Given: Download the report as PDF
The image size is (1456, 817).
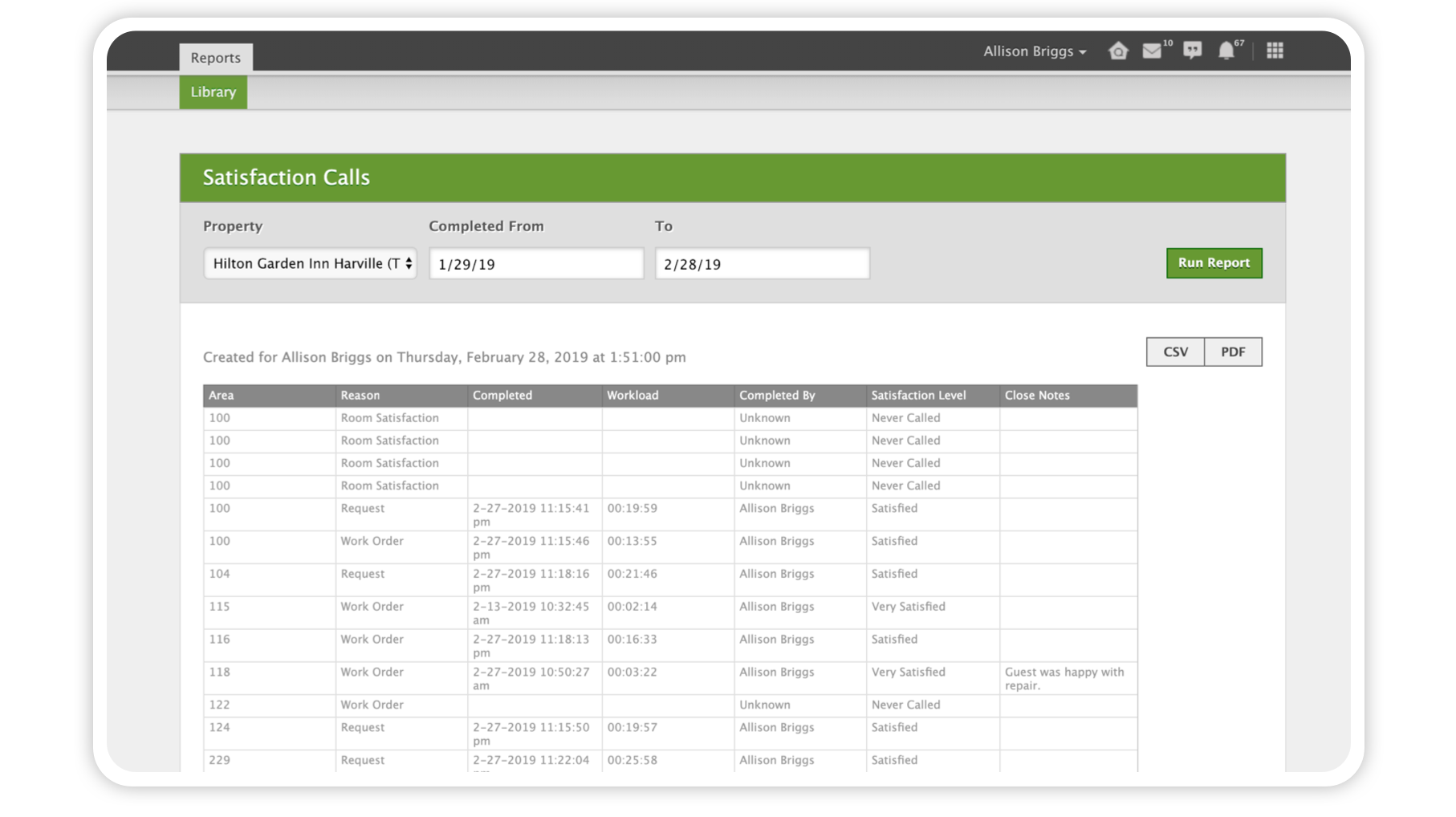Looking at the screenshot, I should tap(1233, 352).
